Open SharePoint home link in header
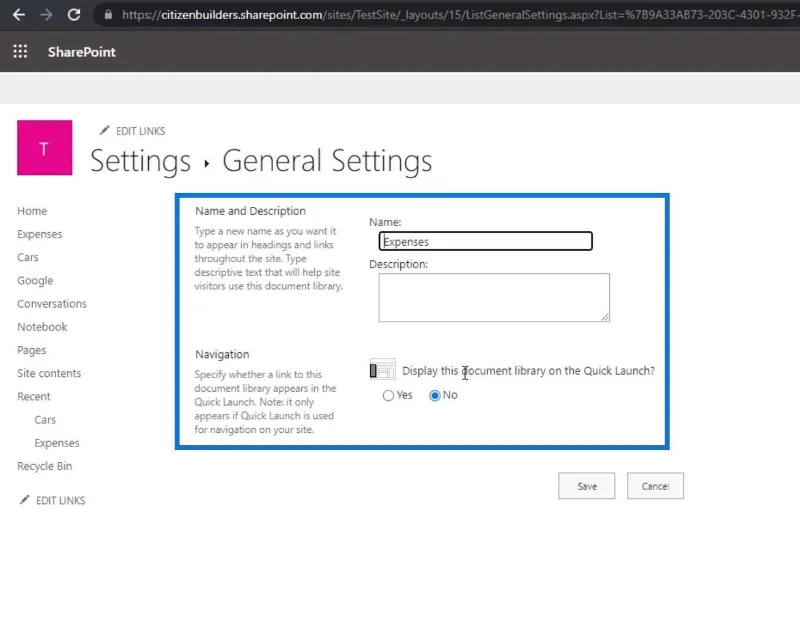Viewport: 800px width, 633px height. [82, 52]
